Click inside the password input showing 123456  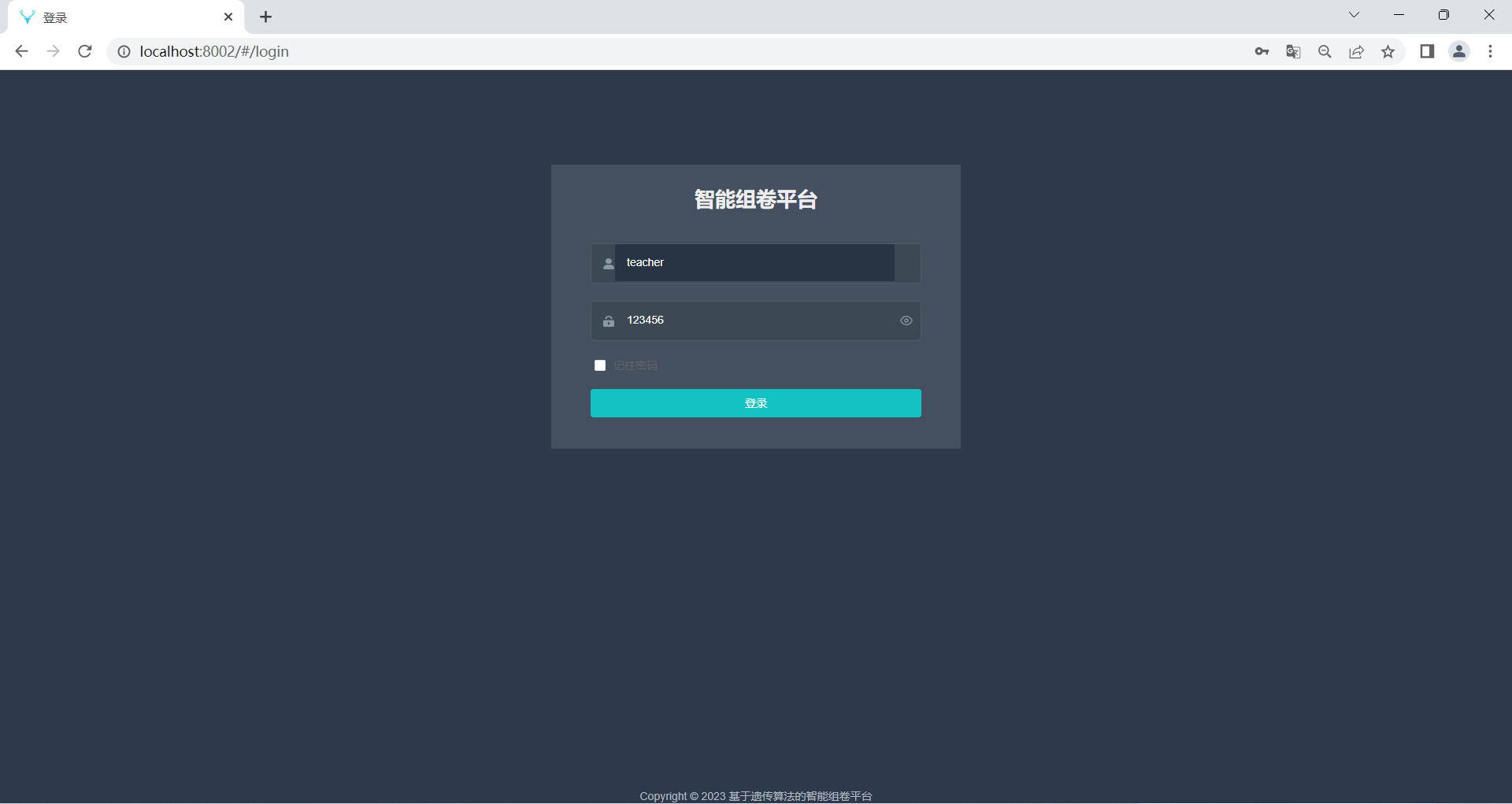[756, 320]
